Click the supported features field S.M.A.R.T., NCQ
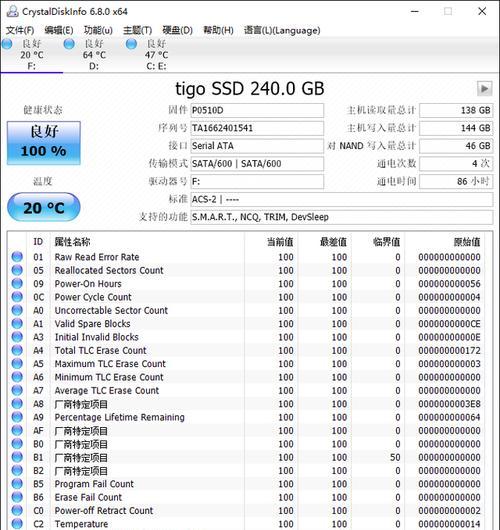The width and height of the screenshot is (500, 530). [x=341, y=217]
